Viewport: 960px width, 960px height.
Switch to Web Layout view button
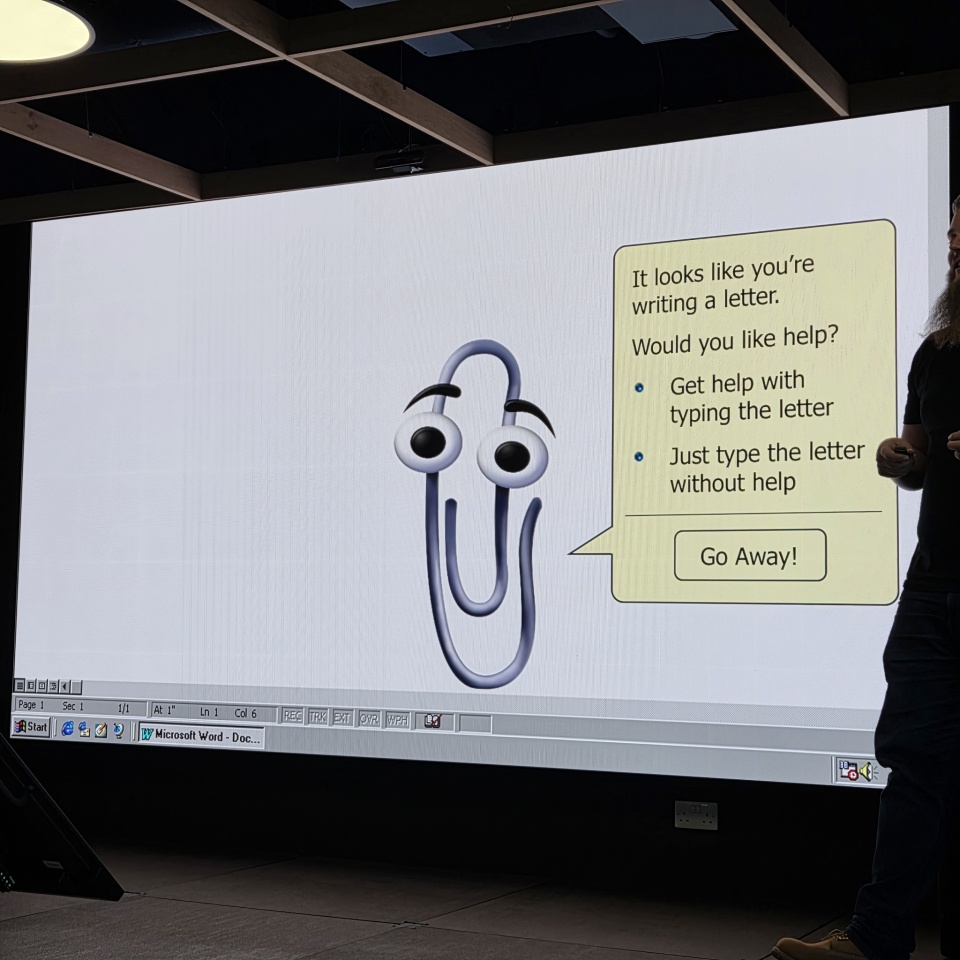tap(31, 686)
